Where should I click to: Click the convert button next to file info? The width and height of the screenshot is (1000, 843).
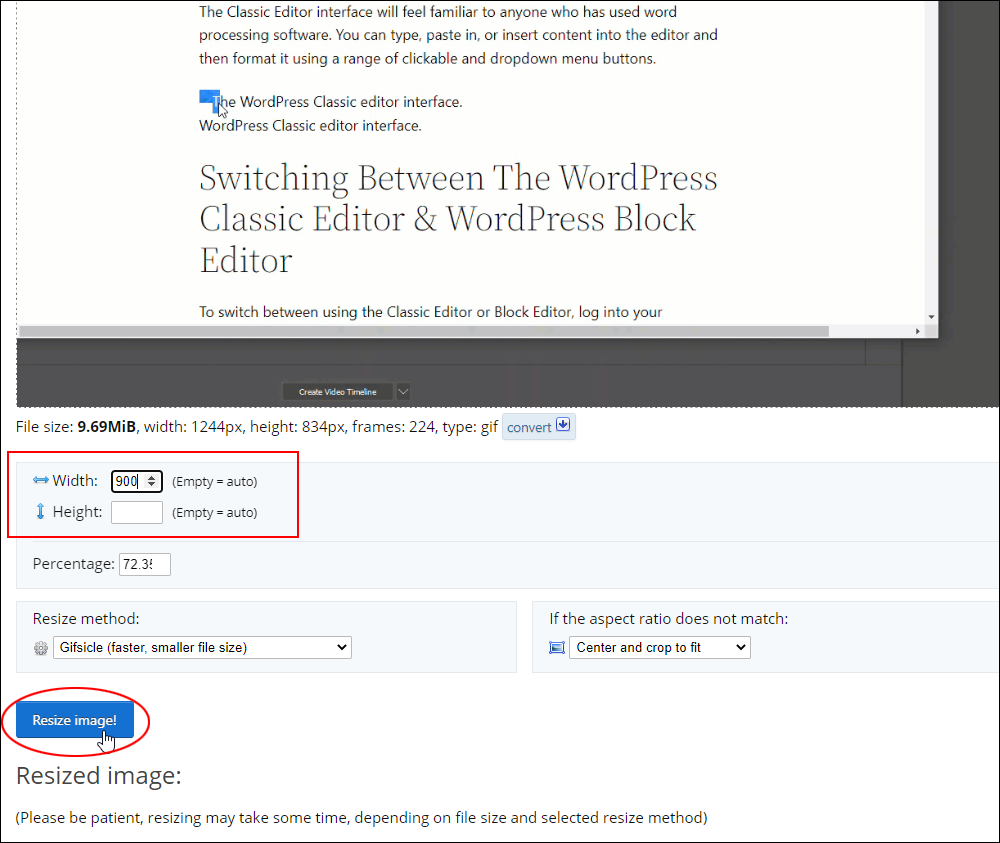coord(538,427)
